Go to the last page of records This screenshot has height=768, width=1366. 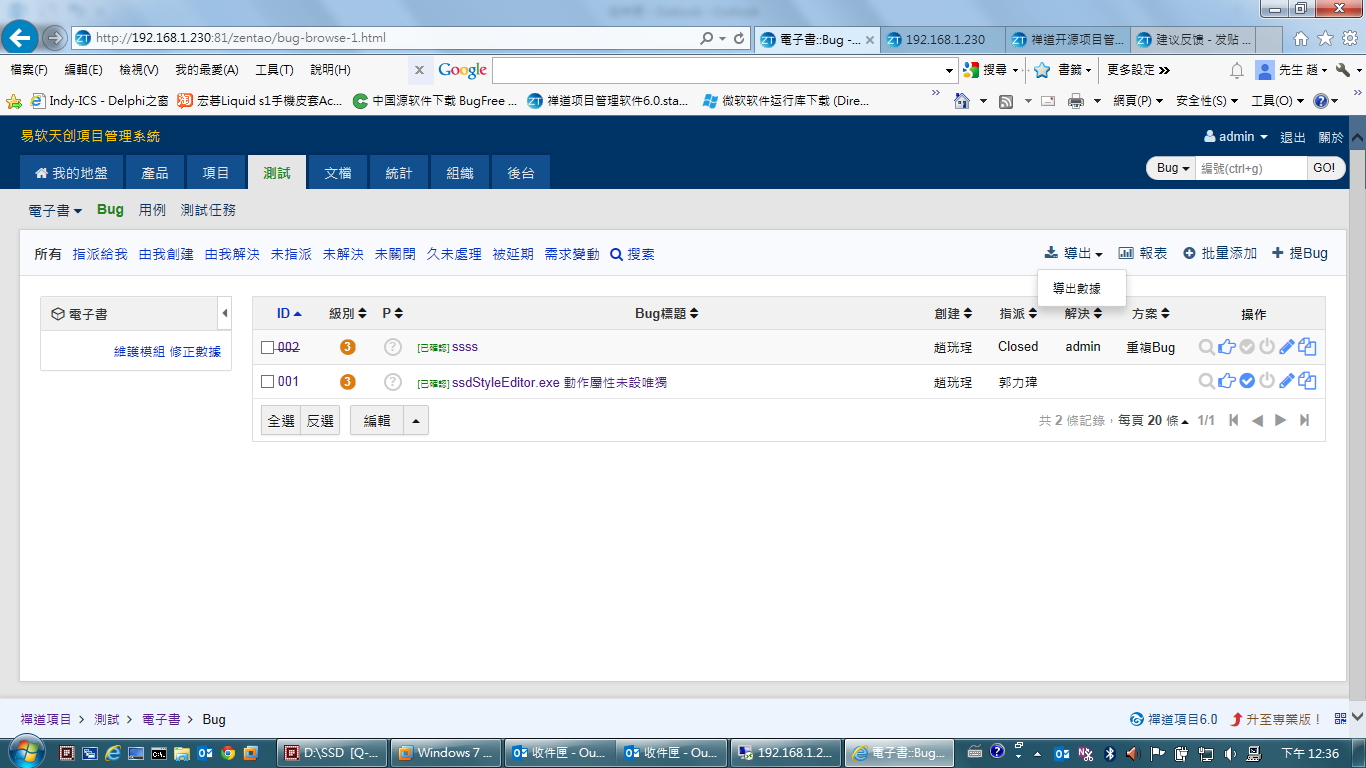coord(1304,421)
